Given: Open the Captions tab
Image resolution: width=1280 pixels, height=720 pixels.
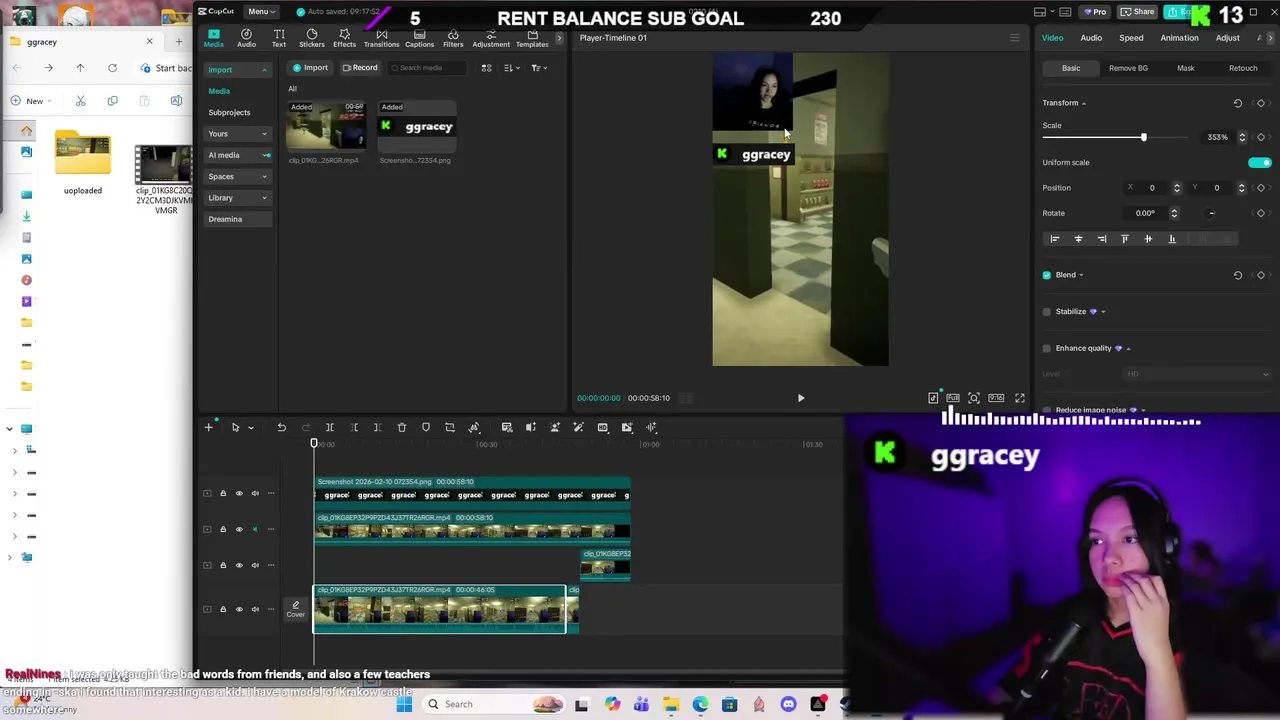Looking at the screenshot, I should click(x=419, y=38).
